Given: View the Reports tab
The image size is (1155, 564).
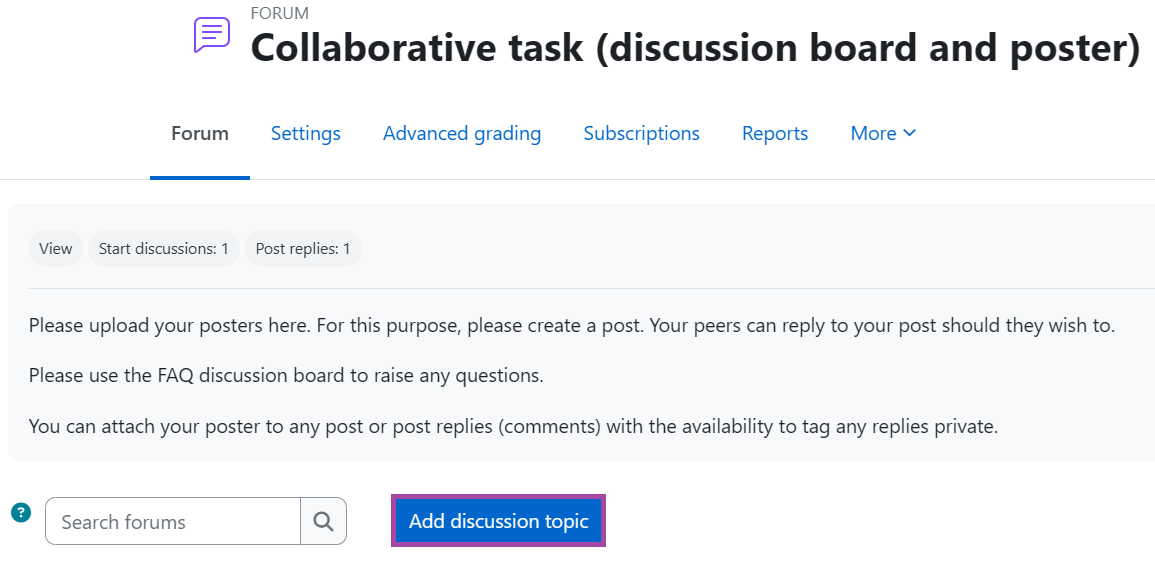Looking at the screenshot, I should point(775,133).
